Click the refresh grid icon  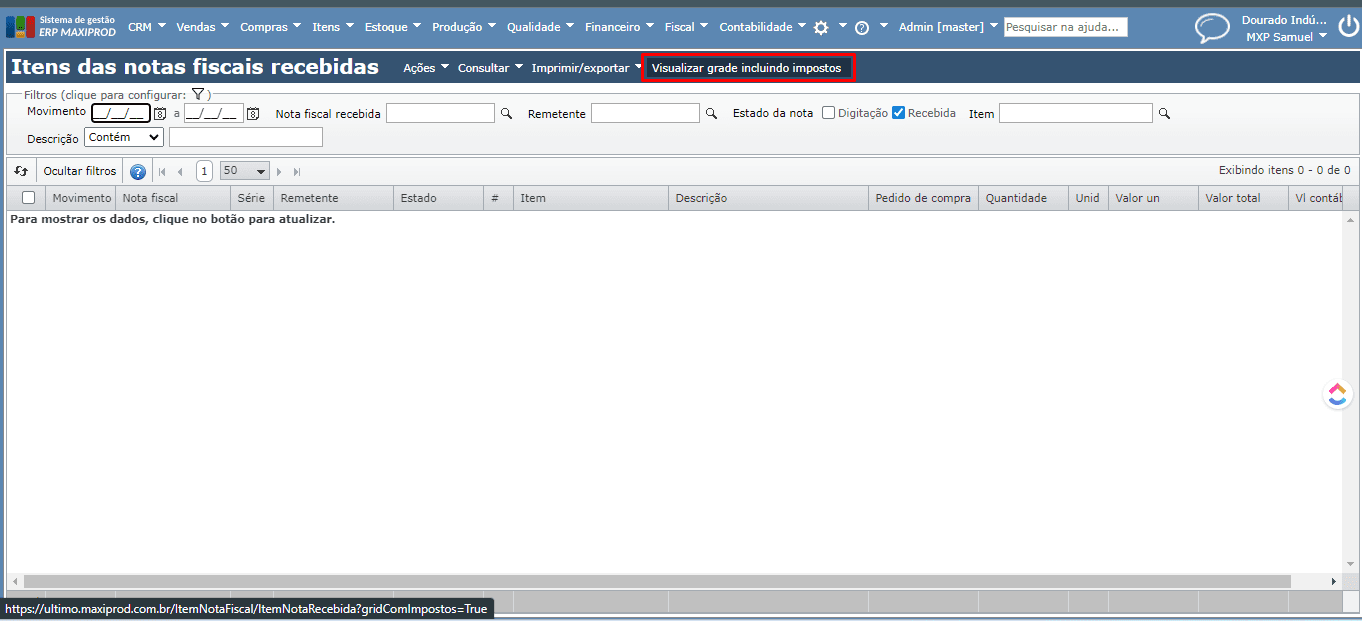coord(21,171)
